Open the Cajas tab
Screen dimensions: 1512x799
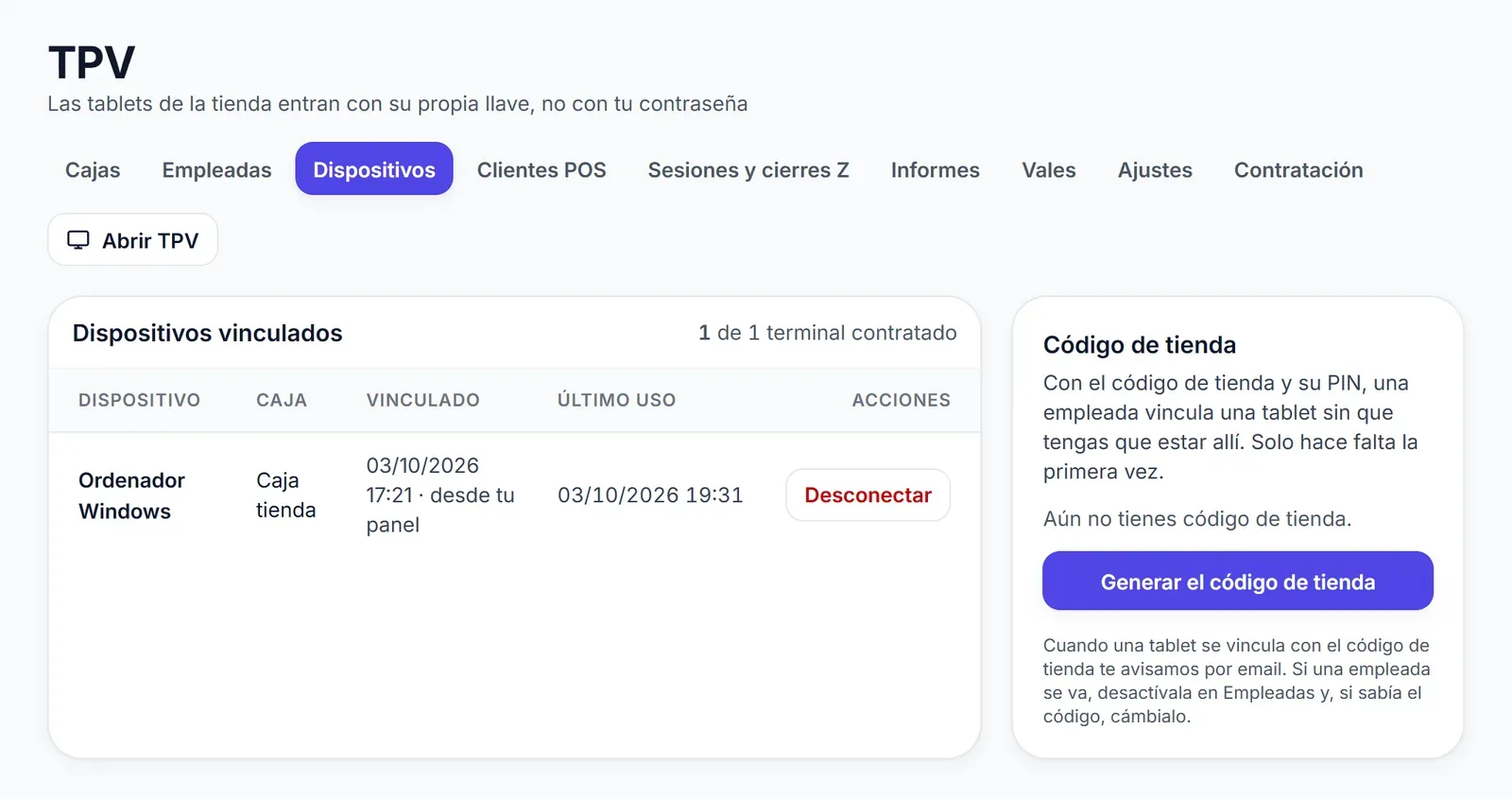(x=93, y=169)
